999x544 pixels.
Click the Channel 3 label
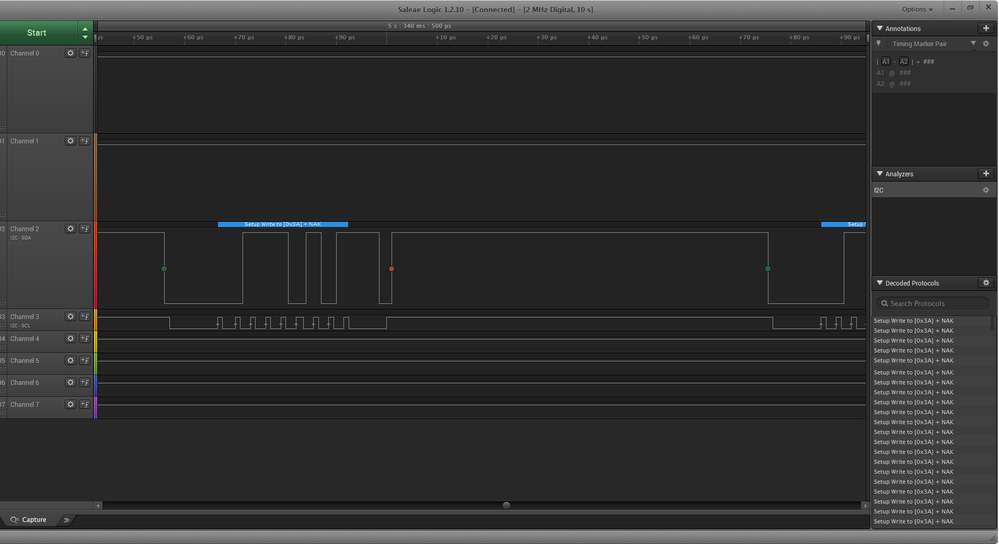coord(24,317)
